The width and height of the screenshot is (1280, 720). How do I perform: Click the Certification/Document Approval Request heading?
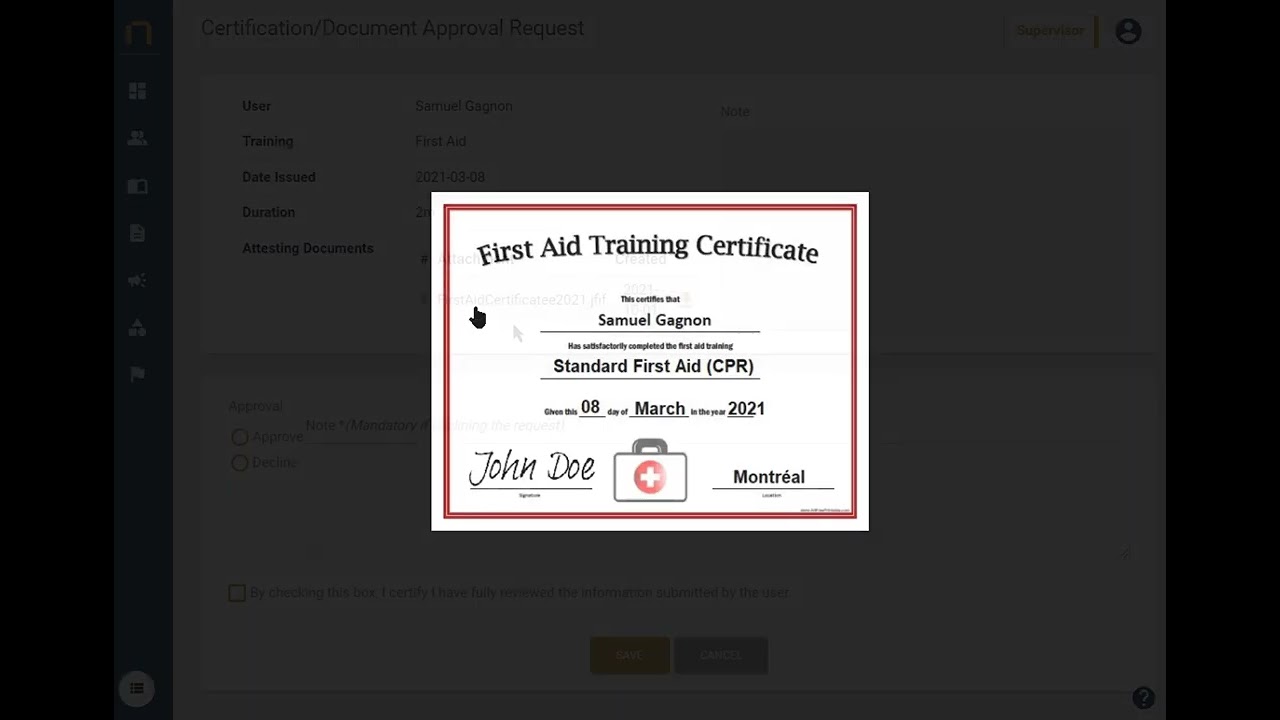point(392,28)
